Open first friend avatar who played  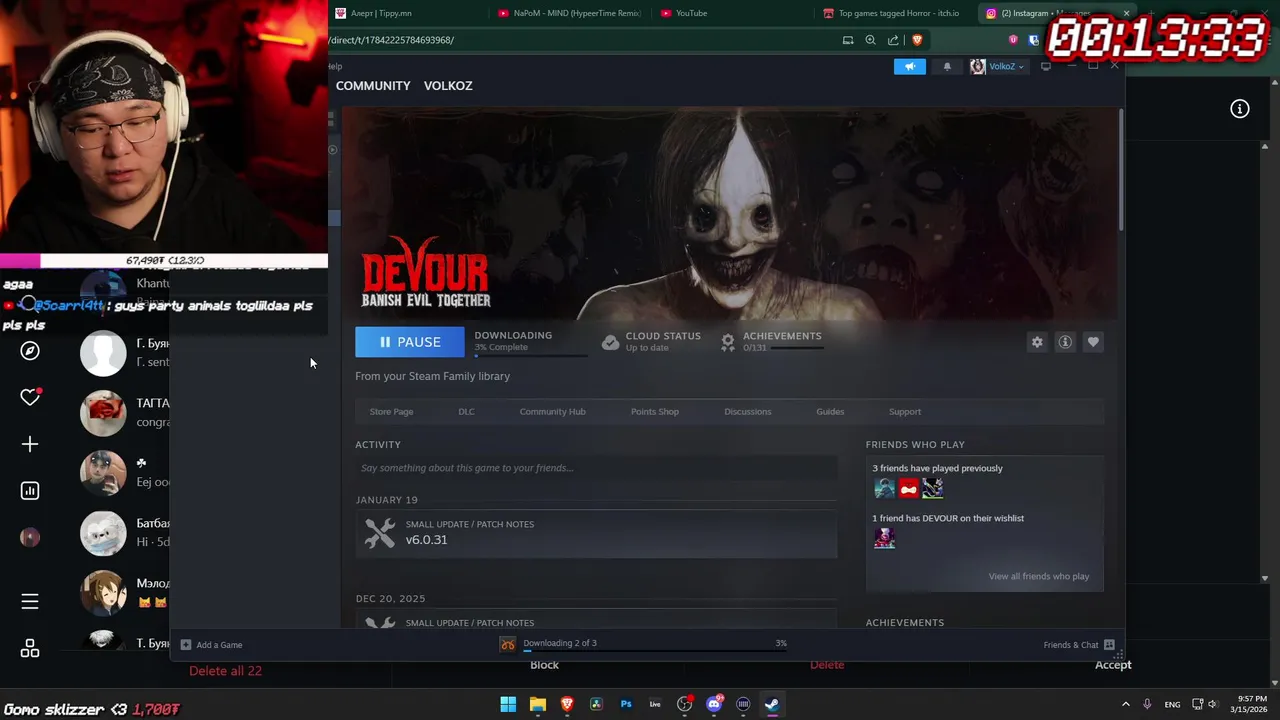click(884, 488)
